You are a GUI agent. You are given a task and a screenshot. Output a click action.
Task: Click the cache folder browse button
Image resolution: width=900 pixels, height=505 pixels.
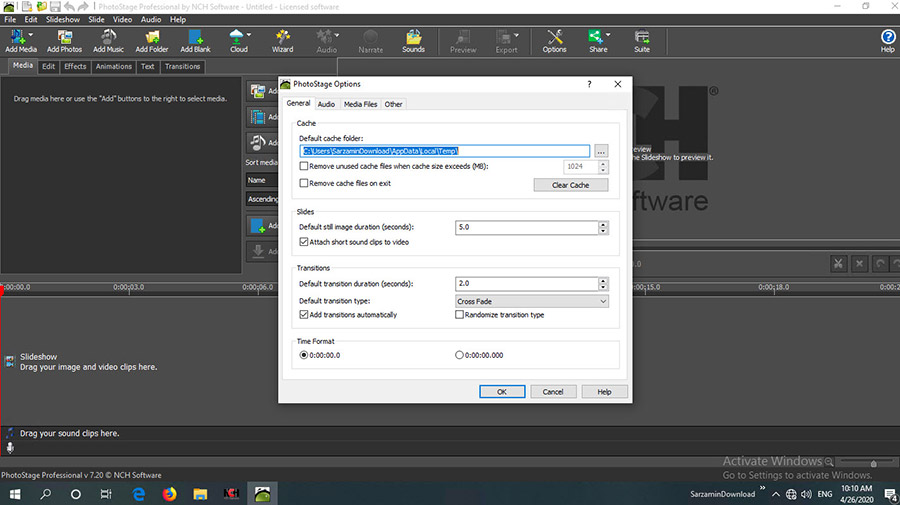(600, 151)
